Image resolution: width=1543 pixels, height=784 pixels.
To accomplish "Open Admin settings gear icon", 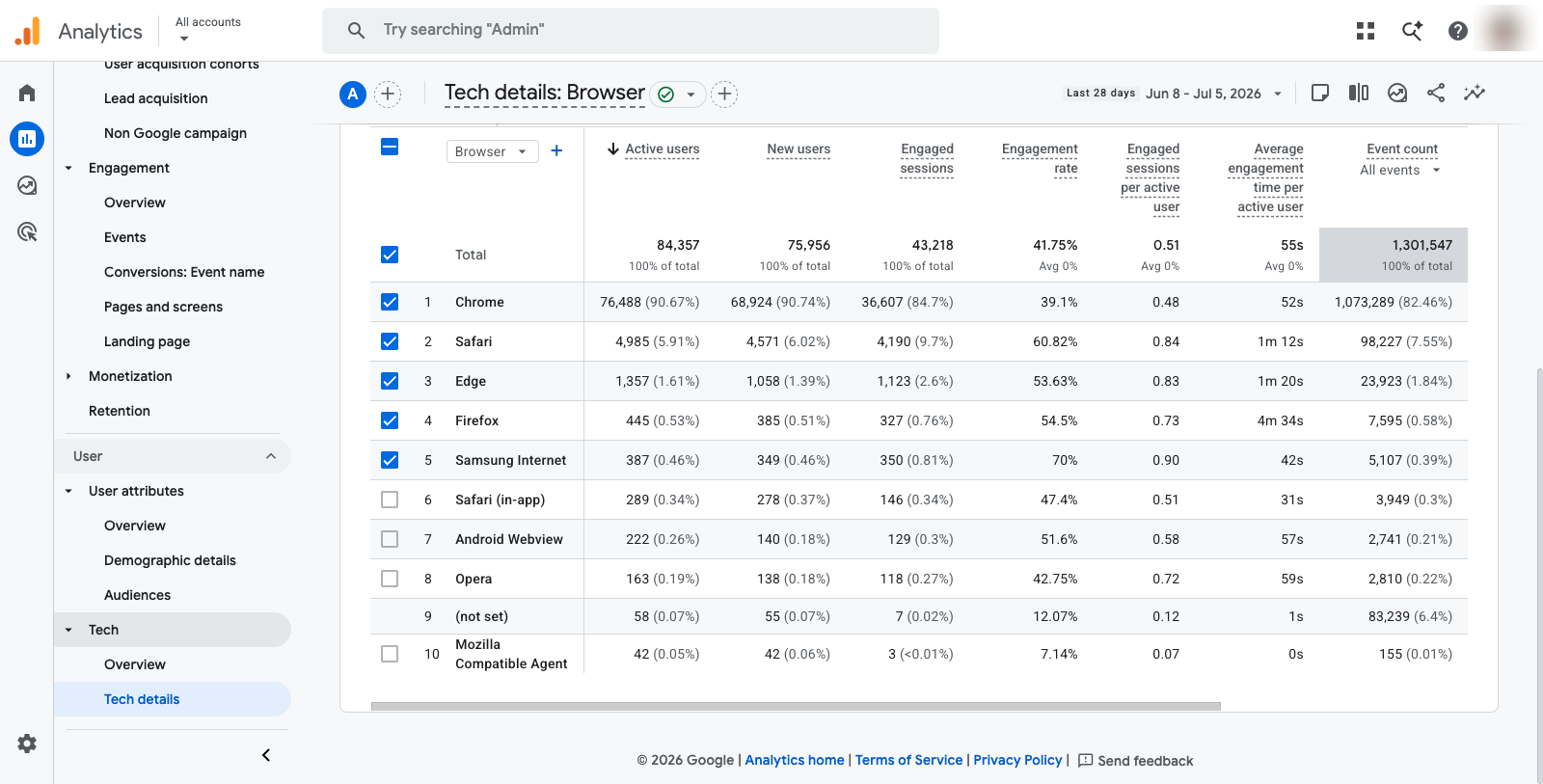I will click(27, 743).
